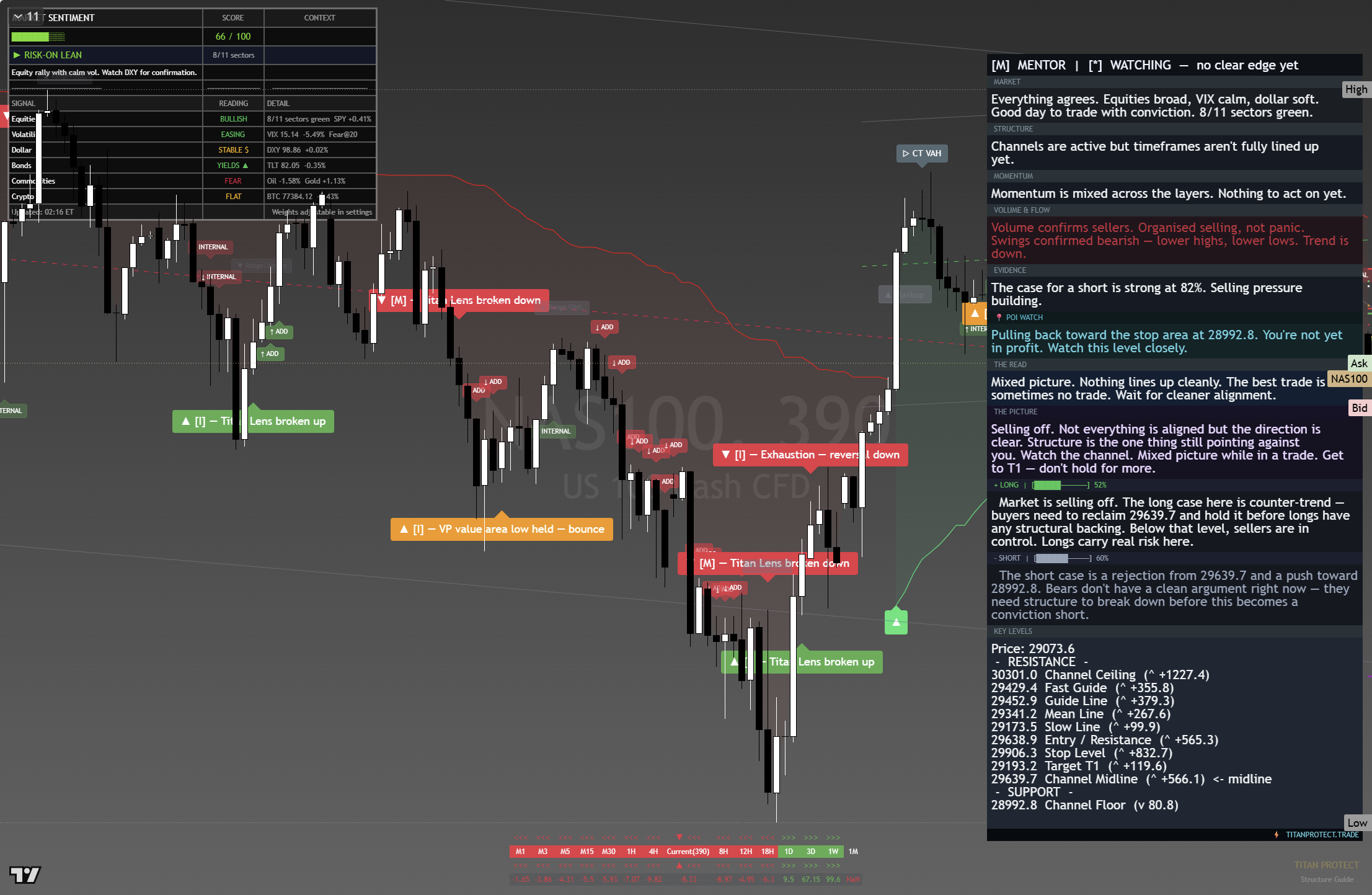Choose the 1M timeframe cell

pyautogui.click(x=854, y=852)
